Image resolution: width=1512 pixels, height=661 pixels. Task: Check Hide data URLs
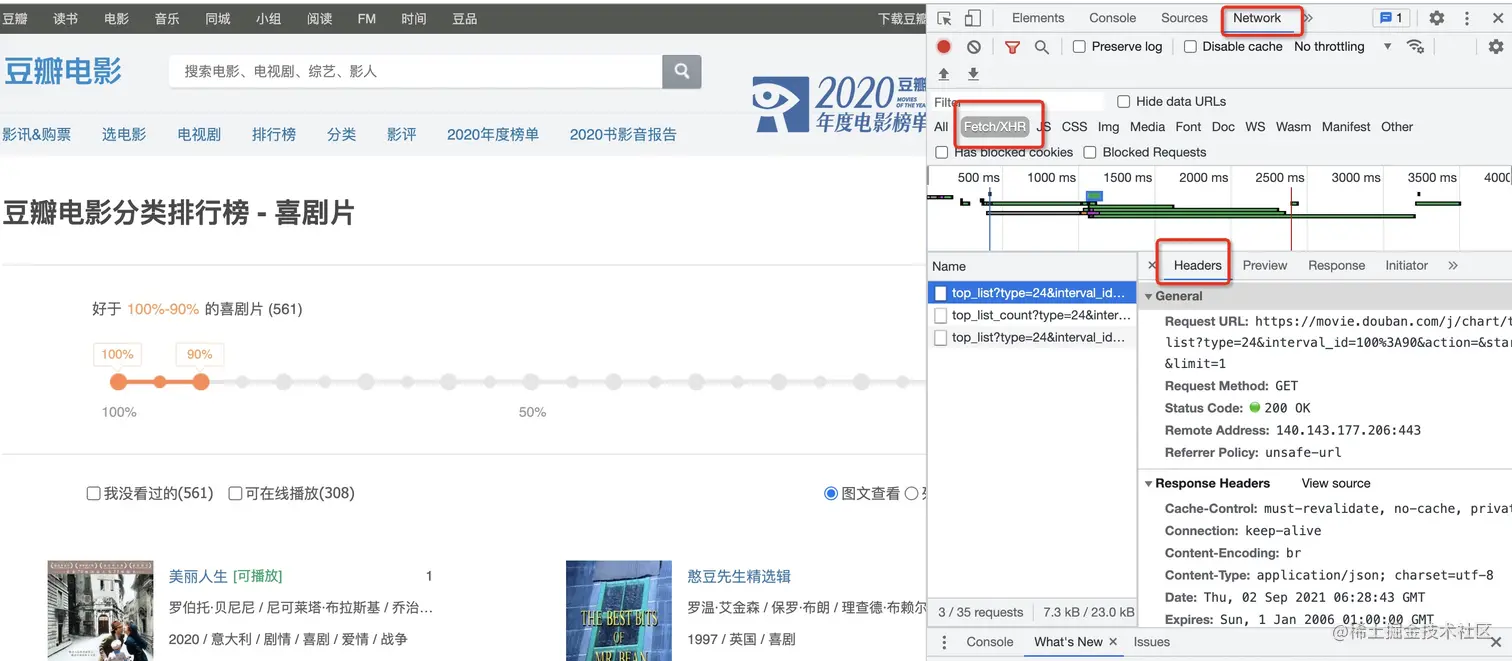click(x=1124, y=101)
